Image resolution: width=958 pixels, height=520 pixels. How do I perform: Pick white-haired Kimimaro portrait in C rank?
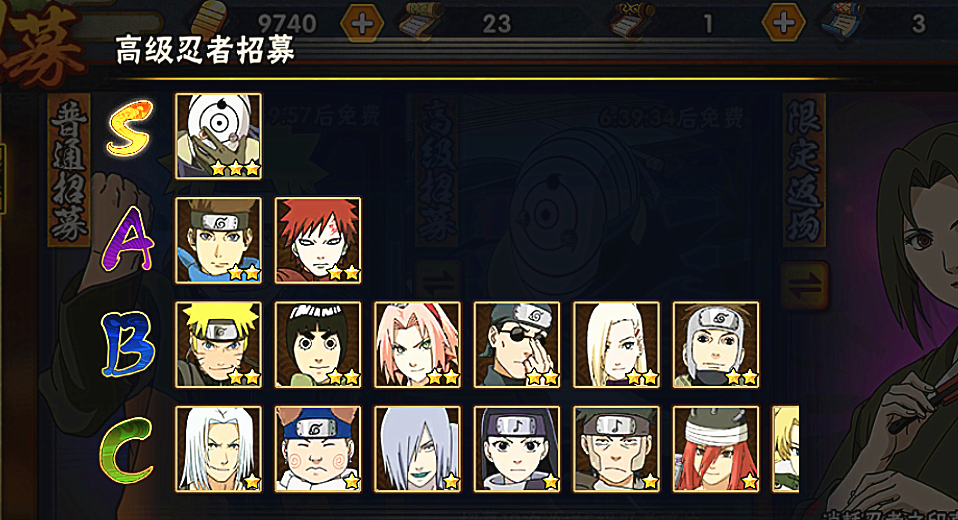tap(218, 449)
